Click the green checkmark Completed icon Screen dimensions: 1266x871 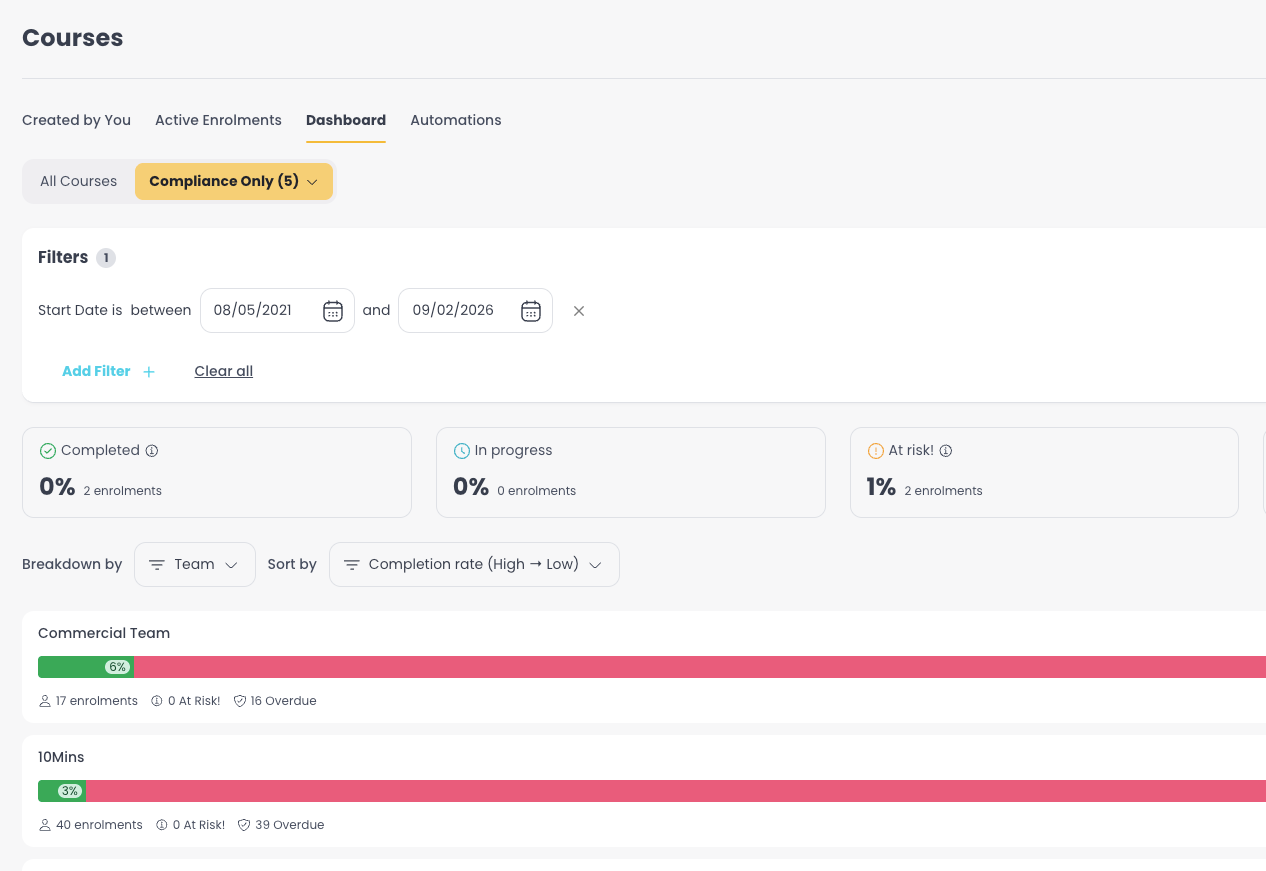click(47, 451)
